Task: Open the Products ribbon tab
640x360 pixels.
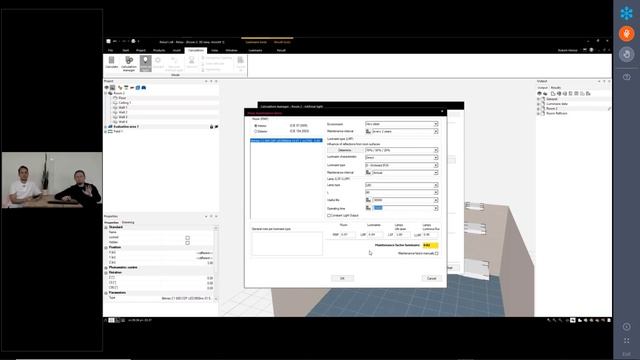Action: 159,50
